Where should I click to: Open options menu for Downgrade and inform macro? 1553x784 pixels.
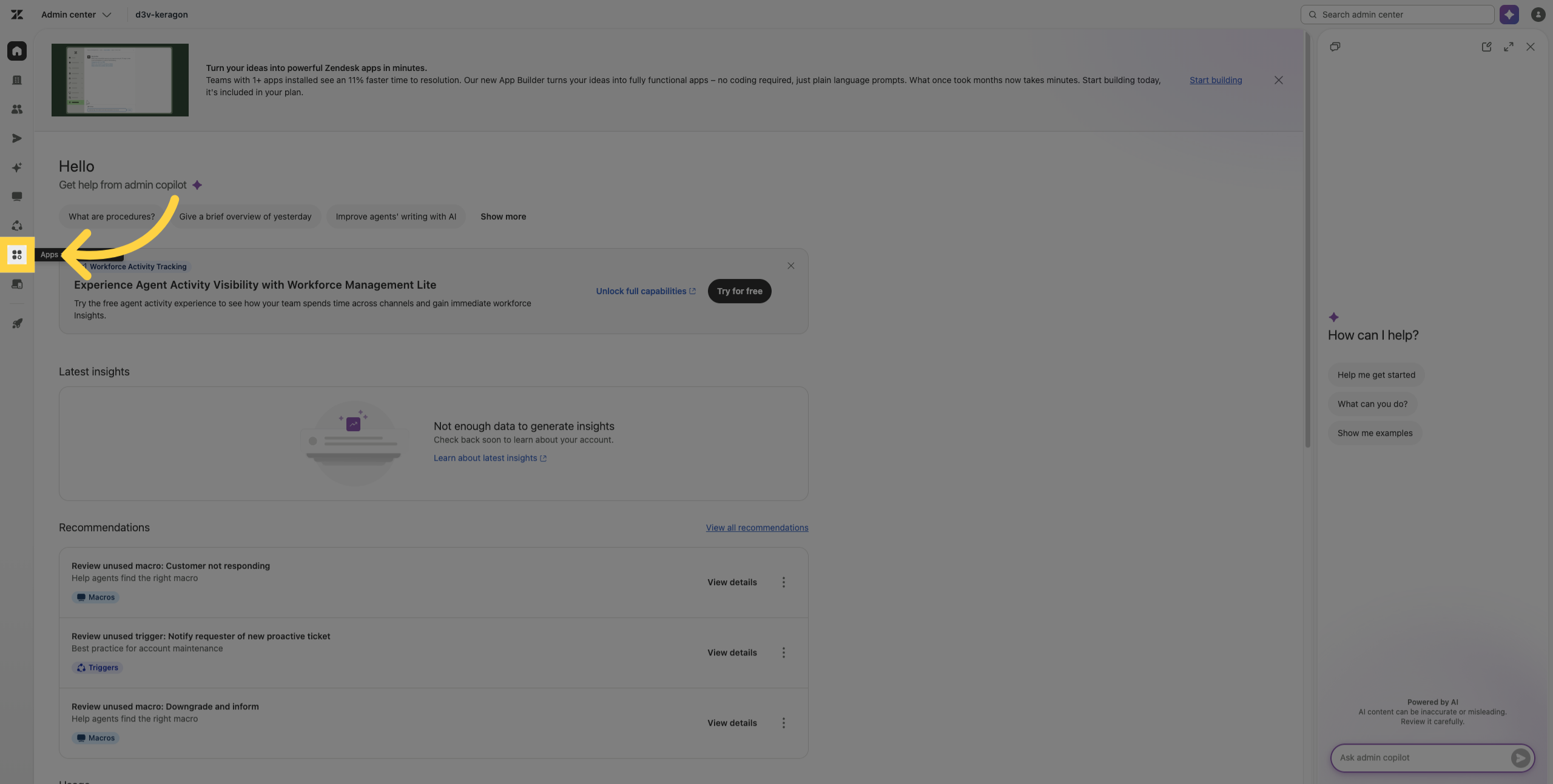pos(783,723)
